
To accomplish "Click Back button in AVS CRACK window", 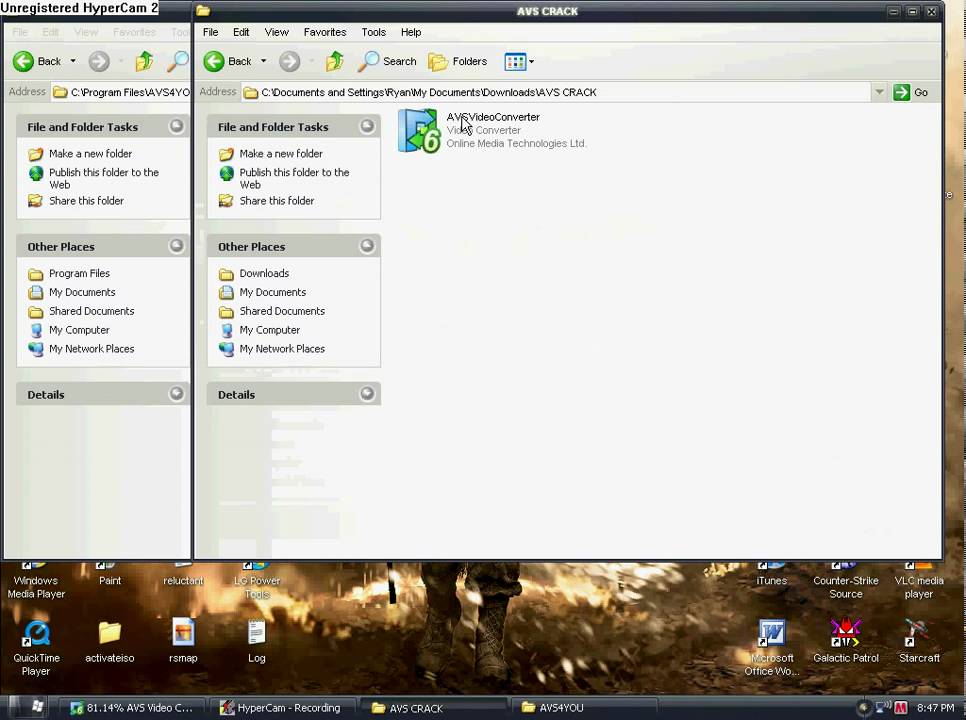I will pos(228,61).
